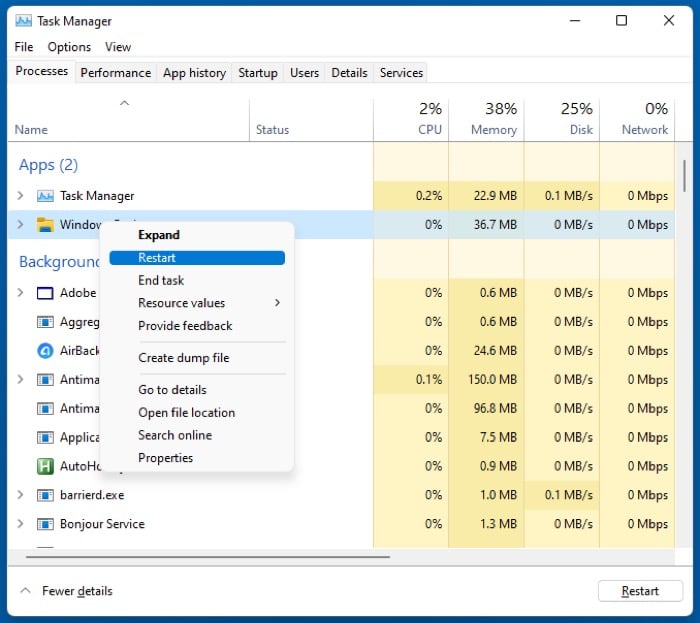This screenshot has width=700, height=623.
Task: Sort by the CPU column header
Action: (x=411, y=120)
